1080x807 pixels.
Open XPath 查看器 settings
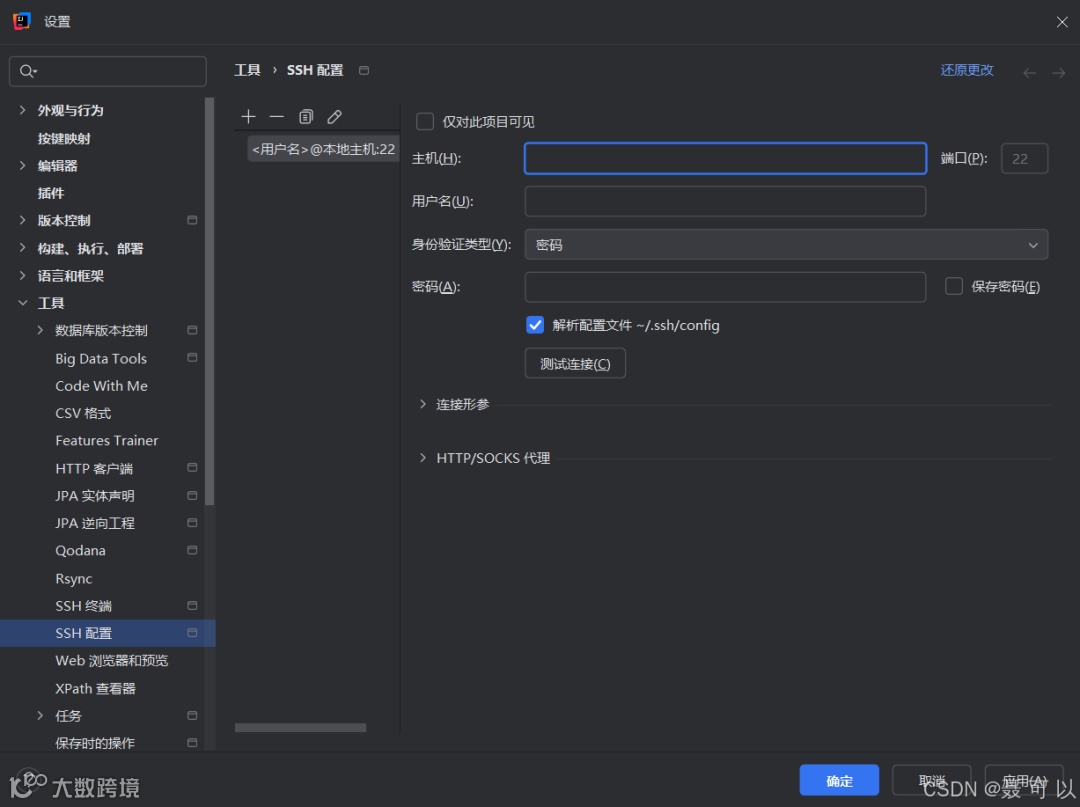95,689
